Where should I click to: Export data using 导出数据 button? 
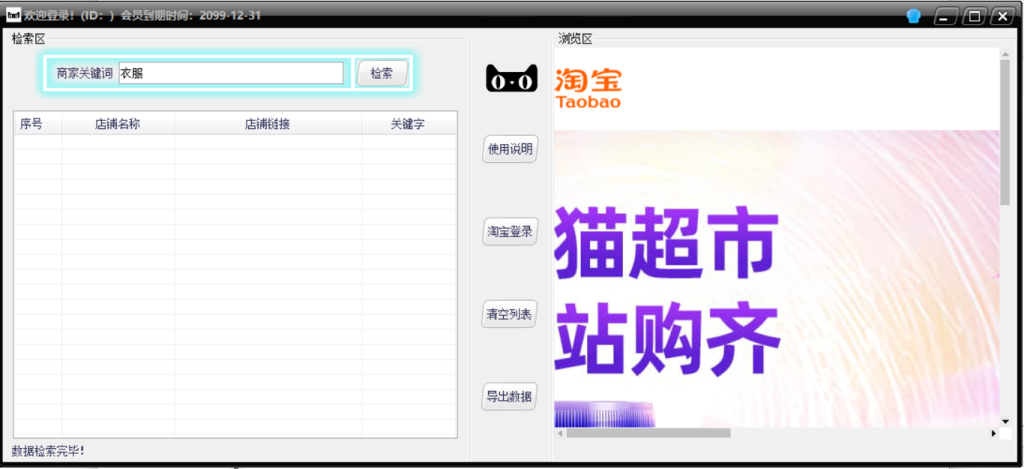pos(510,395)
